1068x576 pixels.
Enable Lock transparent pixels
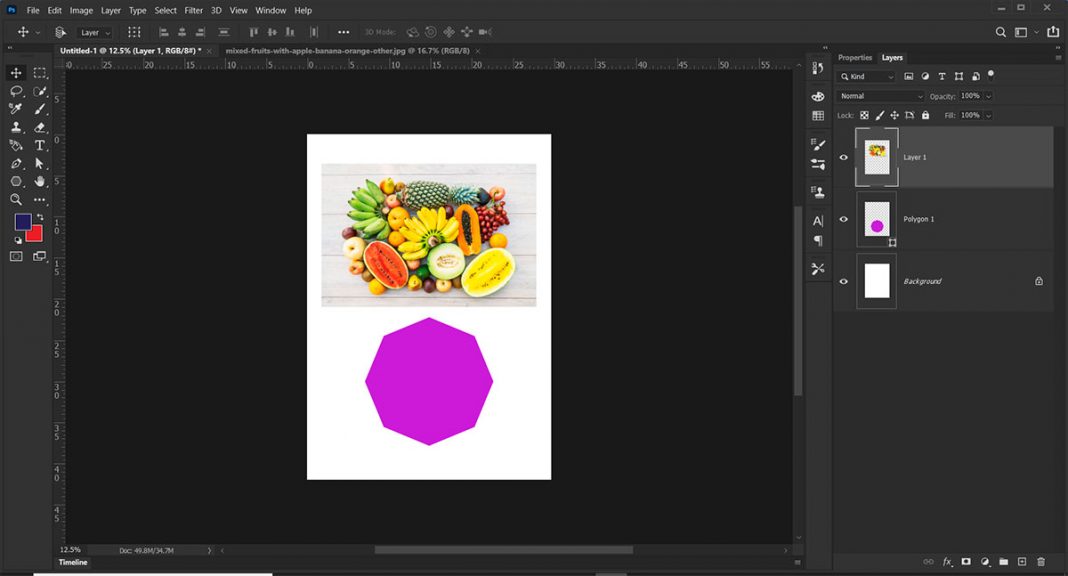(863, 115)
